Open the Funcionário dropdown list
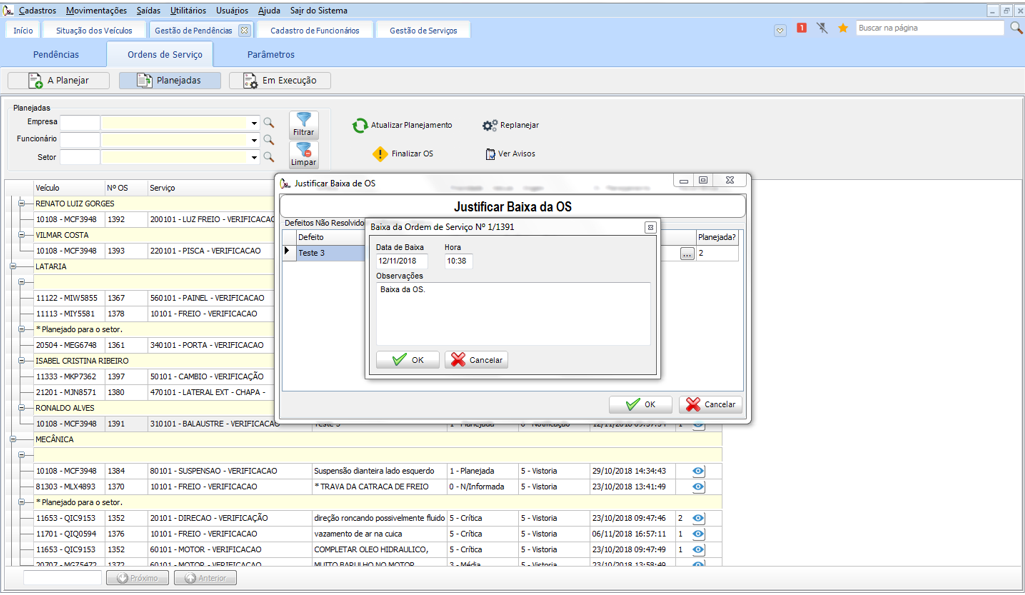The image size is (1025, 595). [254, 141]
